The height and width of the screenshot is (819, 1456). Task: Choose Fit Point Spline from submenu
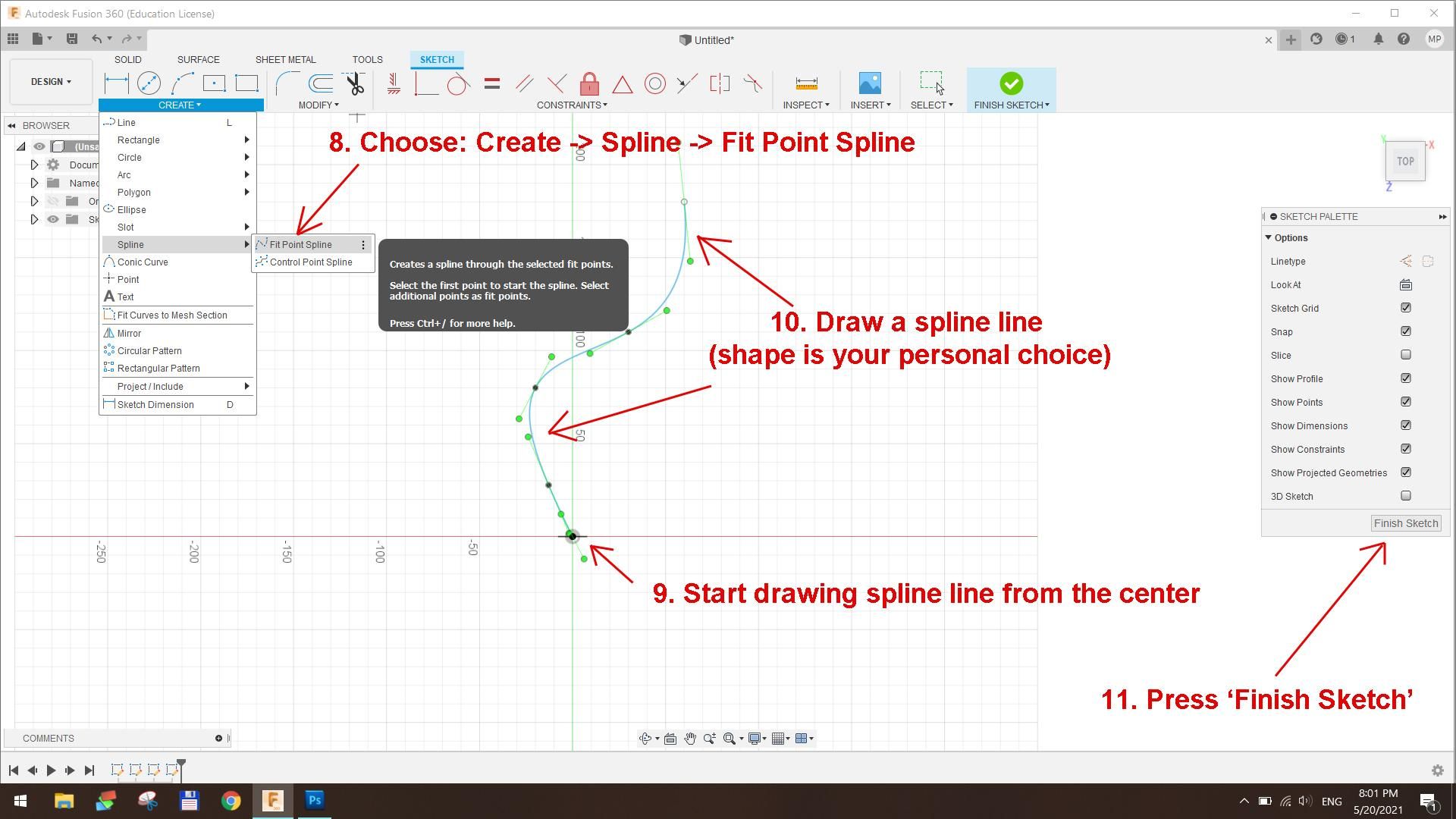(301, 245)
